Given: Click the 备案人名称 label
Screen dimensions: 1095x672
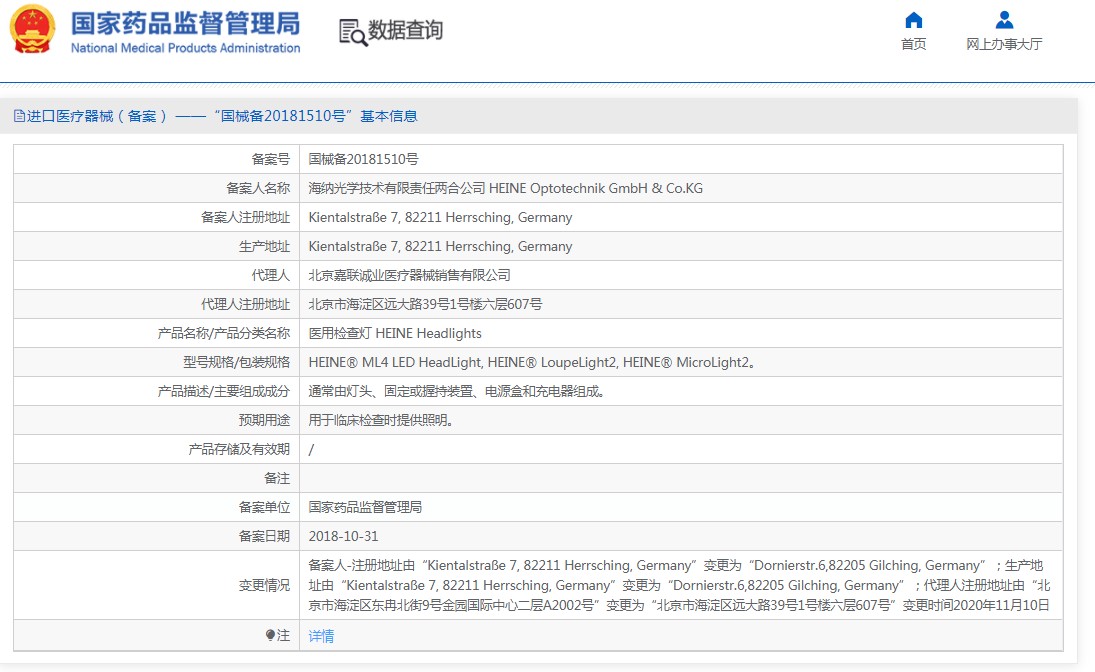Looking at the screenshot, I should [x=258, y=188].
